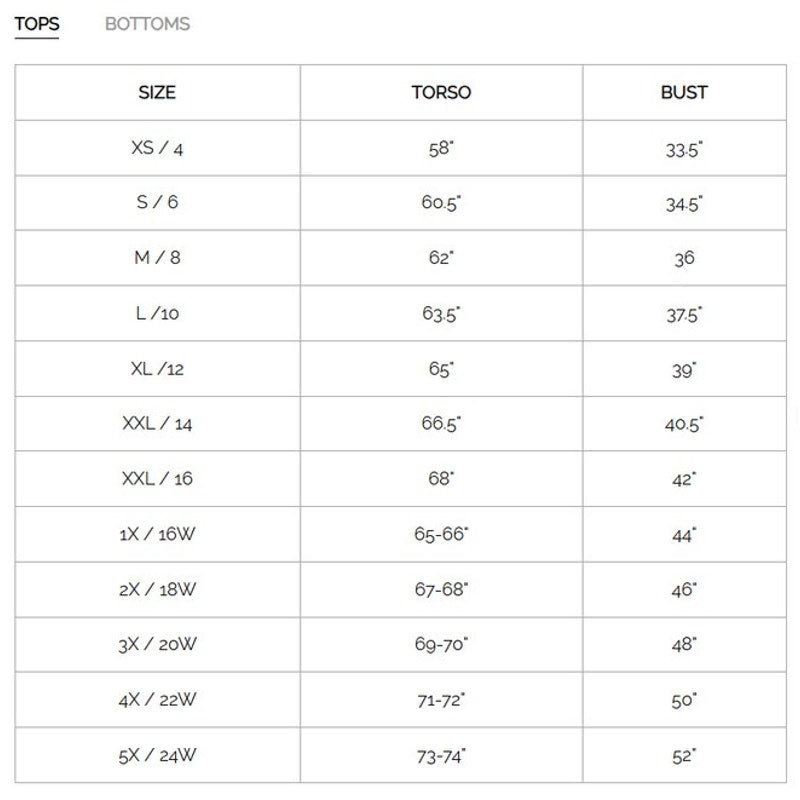Switch to the BOTTOMS tab
Viewport: 800px width, 800px height.
147,24
